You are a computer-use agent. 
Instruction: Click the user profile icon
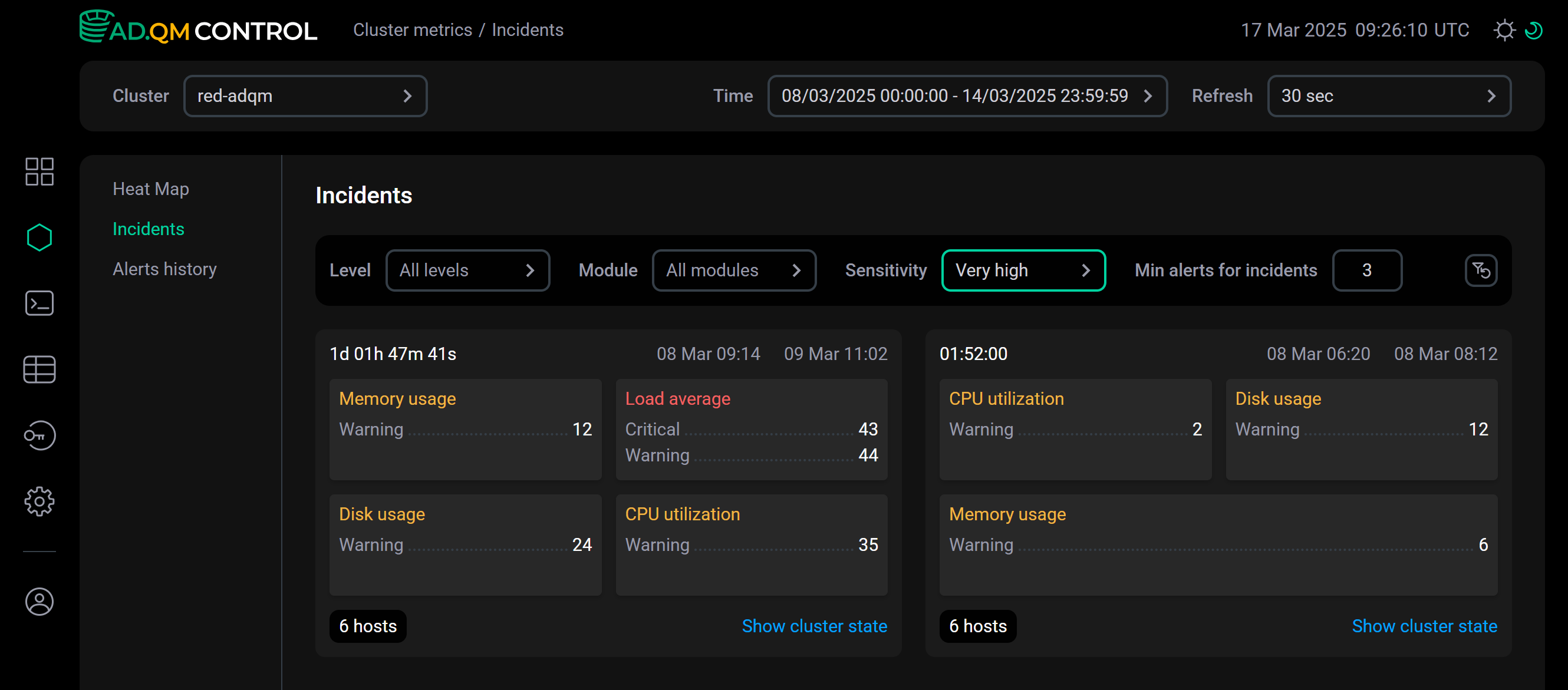coord(39,601)
